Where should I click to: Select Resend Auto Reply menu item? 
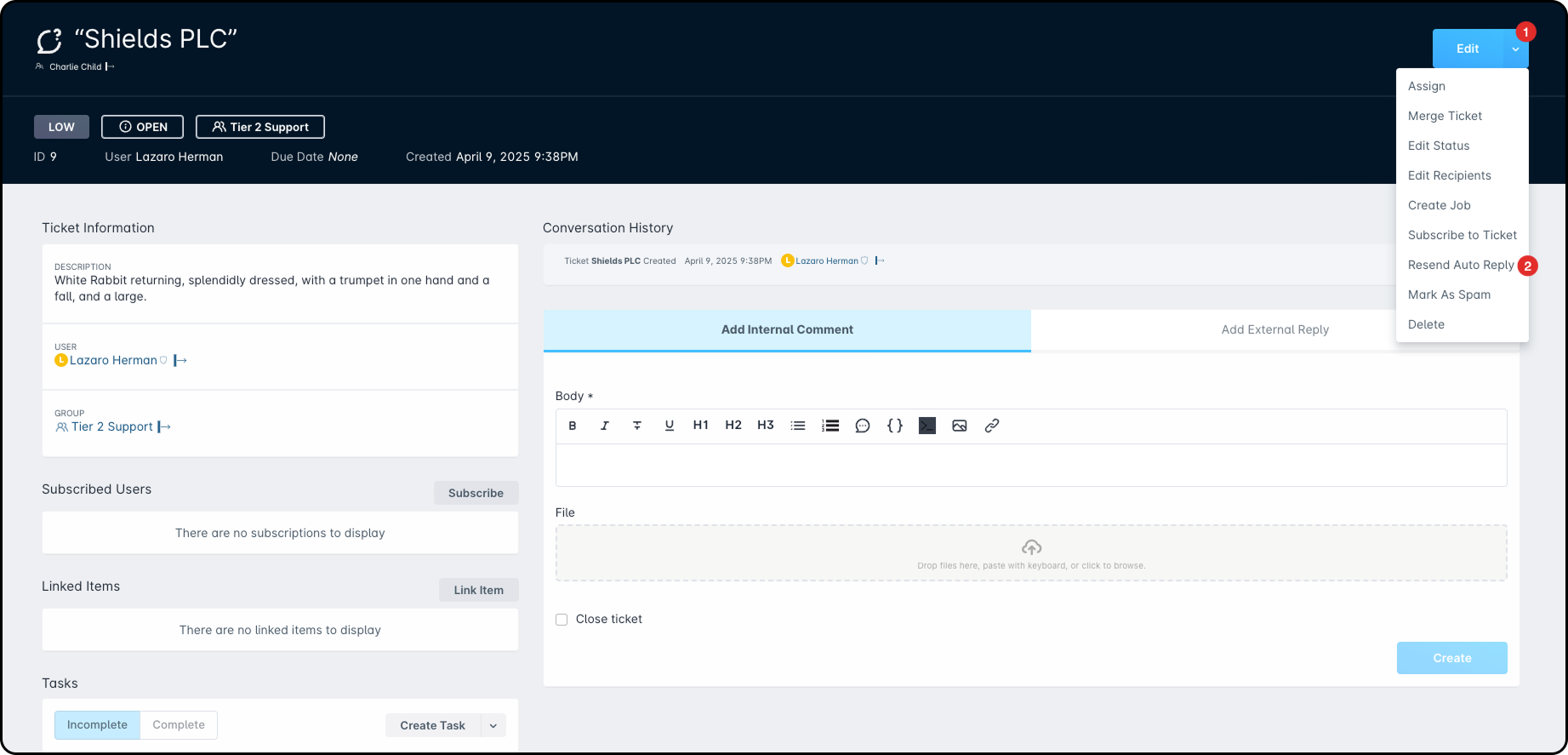click(x=1462, y=265)
